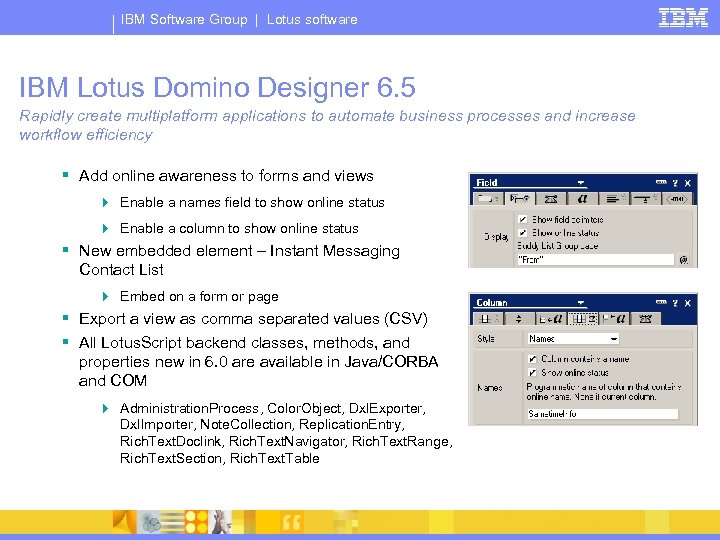The image size is (720, 540).
Task: Click the SametimeInfo column name field
Action: [x=602, y=414]
